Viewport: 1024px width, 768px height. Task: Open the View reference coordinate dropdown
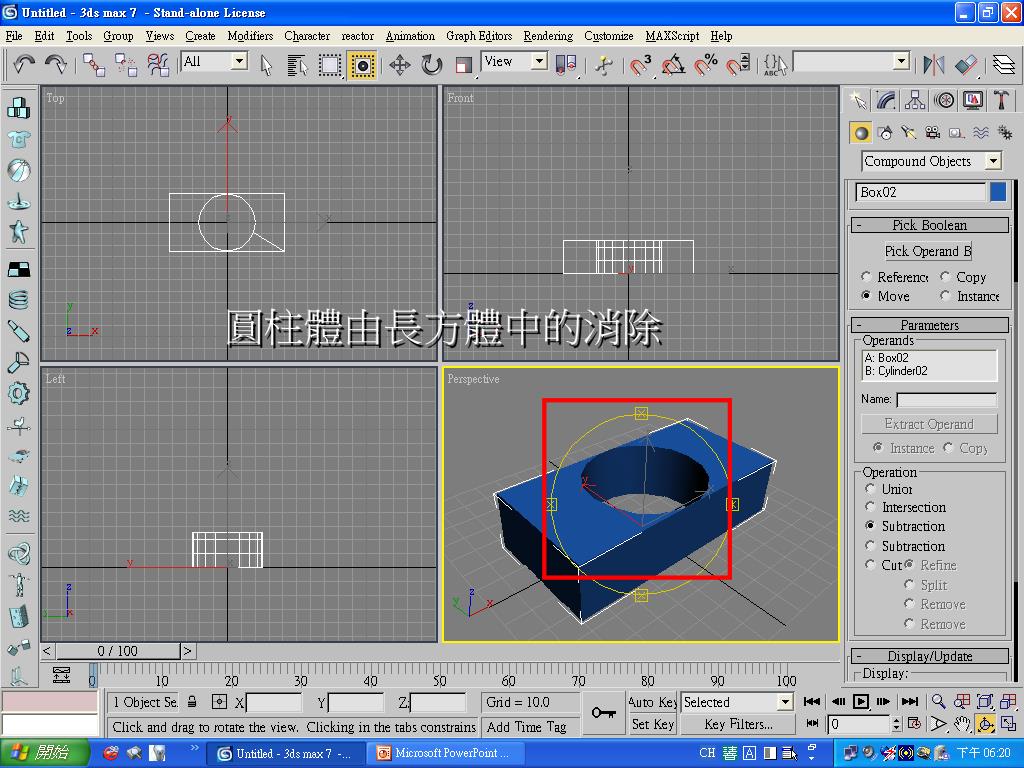click(x=539, y=61)
